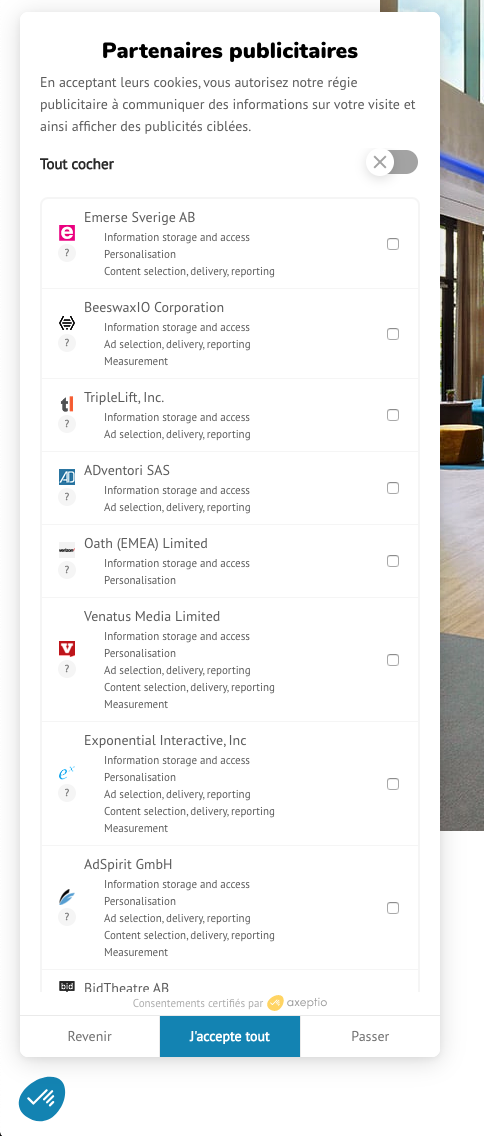The width and height of the screenshot is (484, 1136).
Task: Check the Emerse Sverige AB checkbox
Action: coord(393,244)
